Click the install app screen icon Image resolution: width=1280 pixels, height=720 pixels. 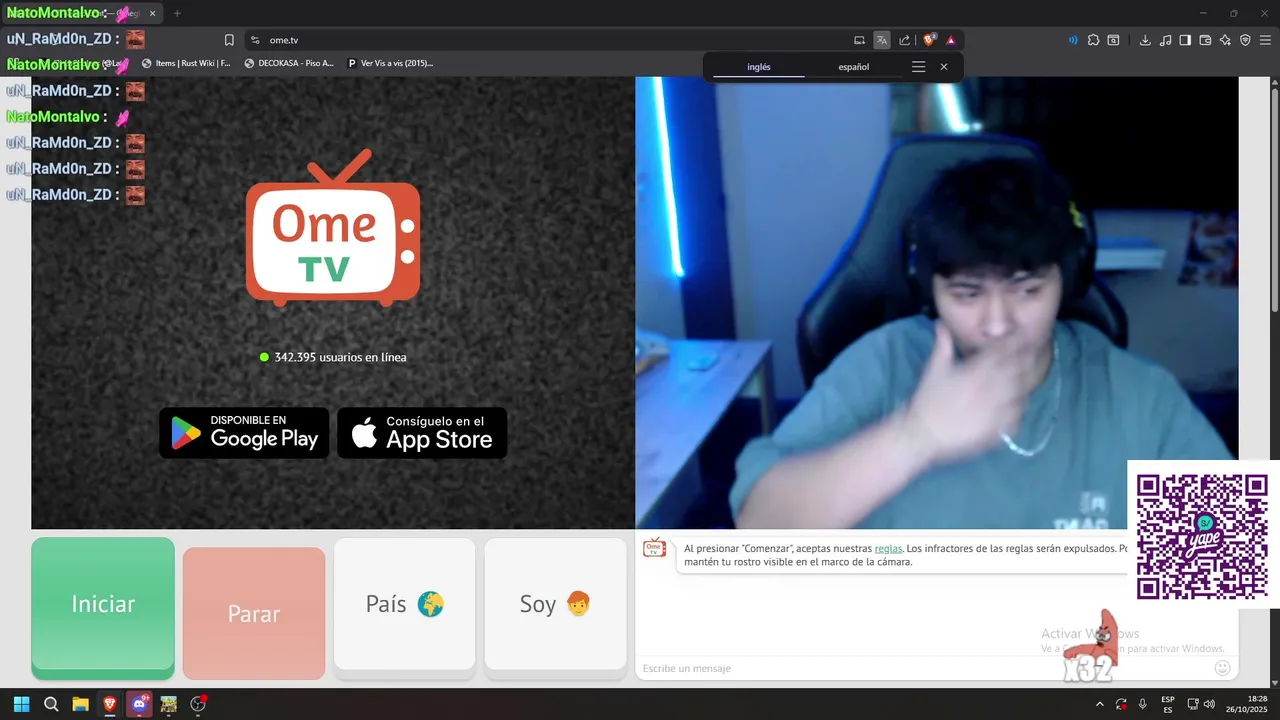click(x=859, y=40)
